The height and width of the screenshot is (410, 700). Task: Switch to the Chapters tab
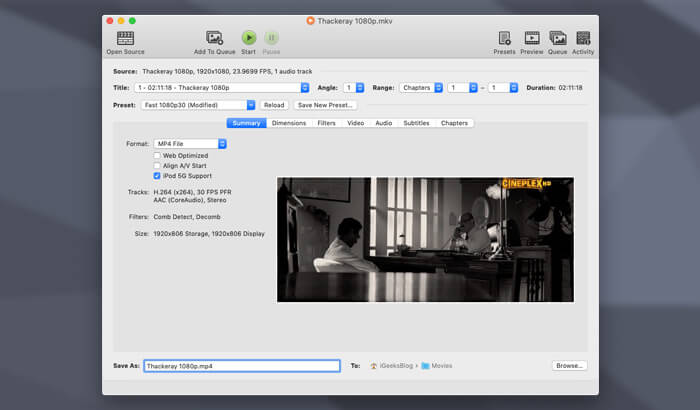454,123
